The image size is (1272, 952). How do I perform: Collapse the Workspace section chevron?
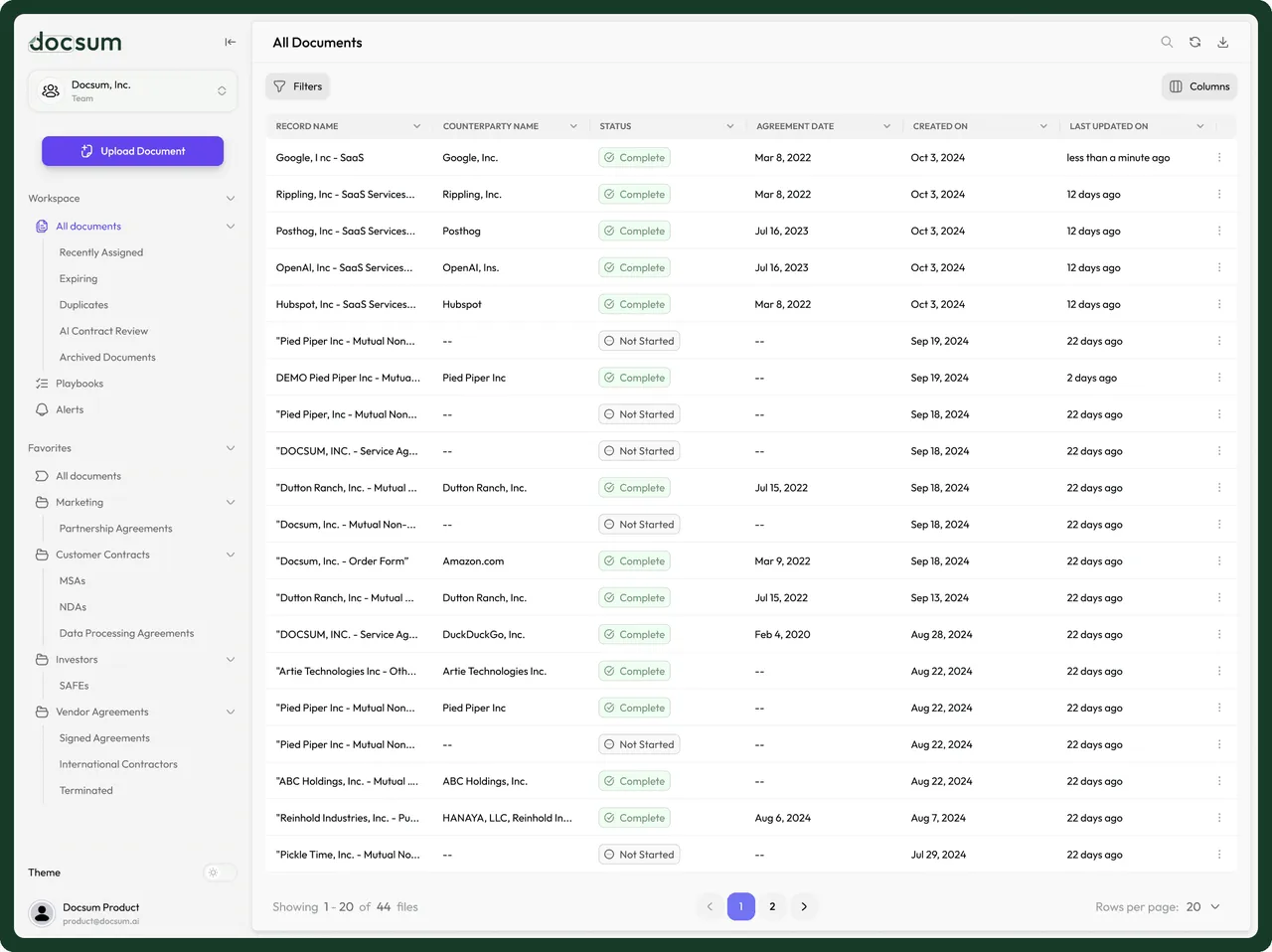click(x=231, y=199)
